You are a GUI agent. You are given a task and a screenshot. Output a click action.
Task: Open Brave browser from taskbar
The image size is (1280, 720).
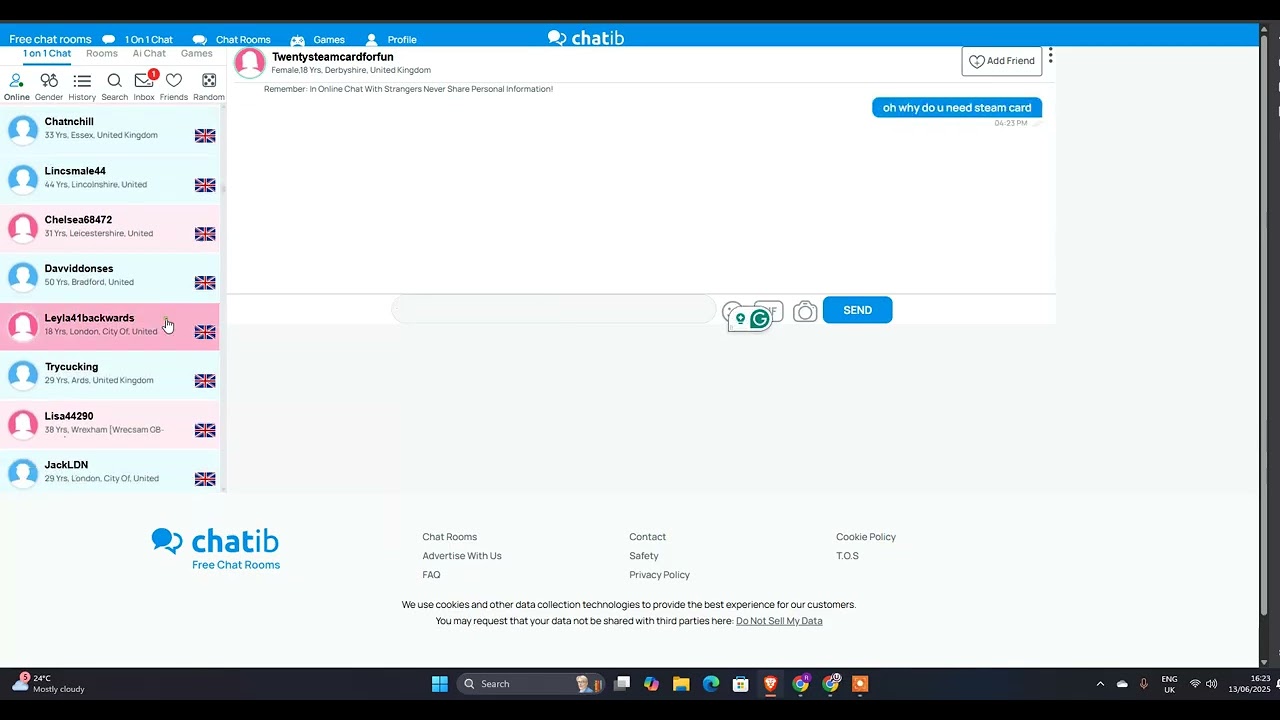point(771,684)
